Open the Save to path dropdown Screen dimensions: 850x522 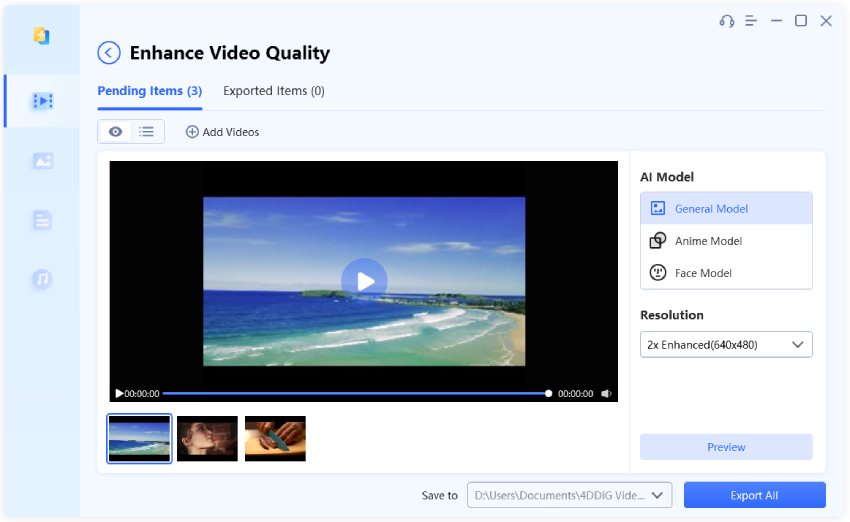569,495
